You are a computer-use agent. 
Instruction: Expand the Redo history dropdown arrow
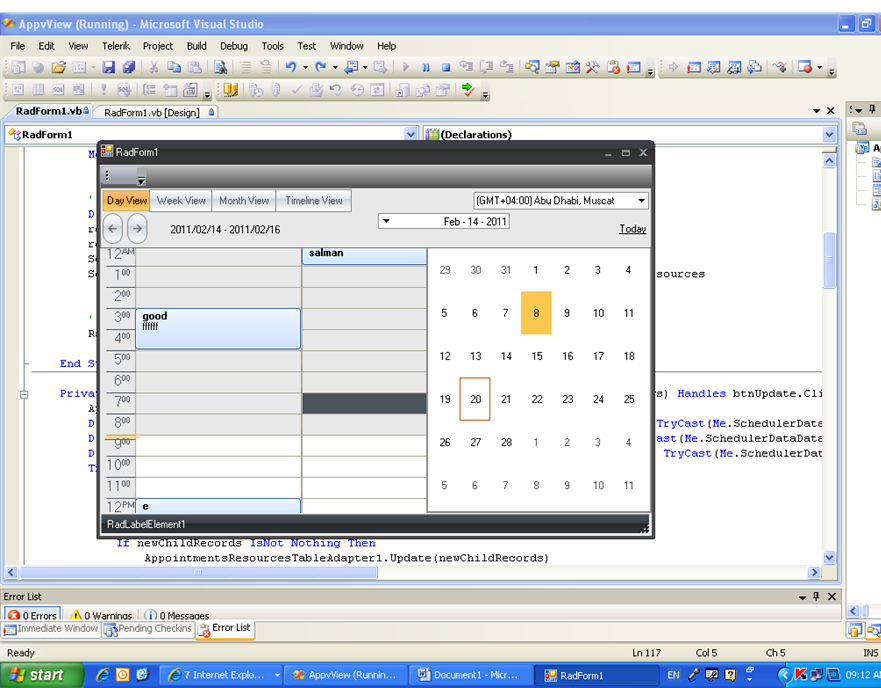point(335,67)
